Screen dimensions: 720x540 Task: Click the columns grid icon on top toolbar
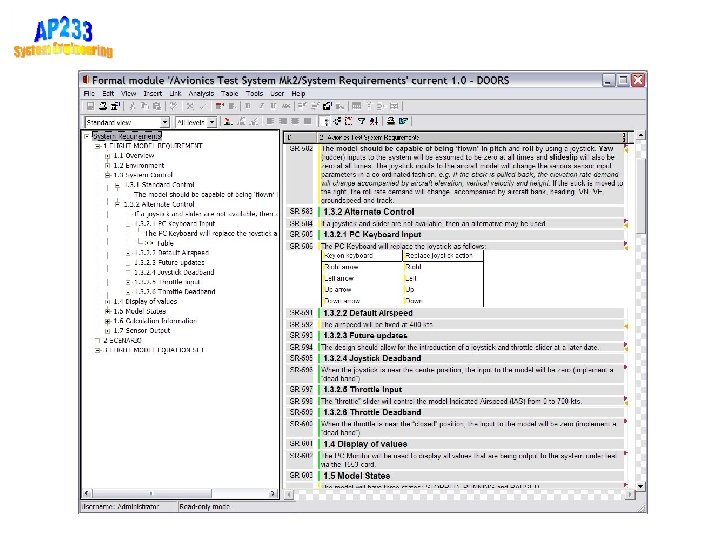point(356,106)
